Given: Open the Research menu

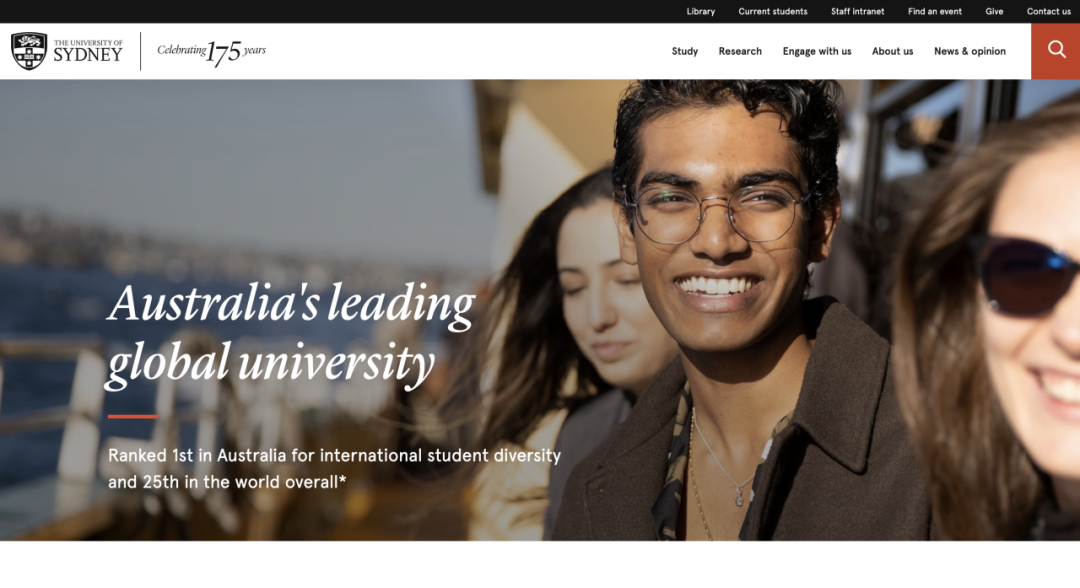Looking at the screenshot, I should pyautogui.click(x=740, y=51).
